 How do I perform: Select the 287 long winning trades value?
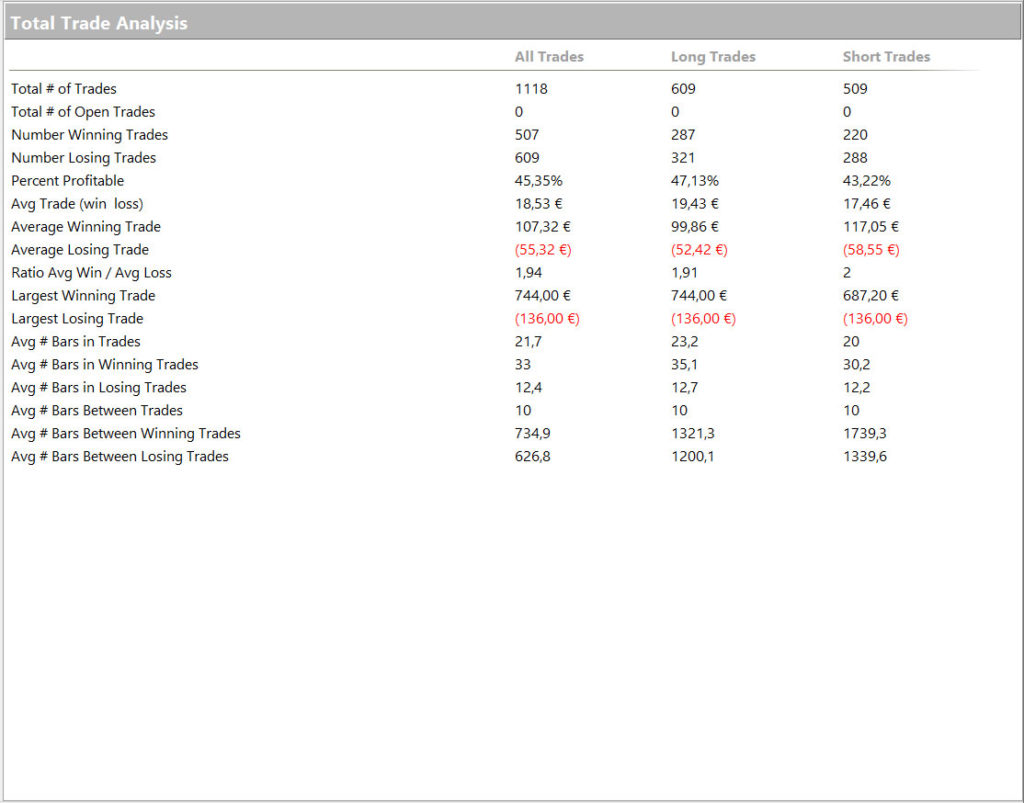(683, 135)
